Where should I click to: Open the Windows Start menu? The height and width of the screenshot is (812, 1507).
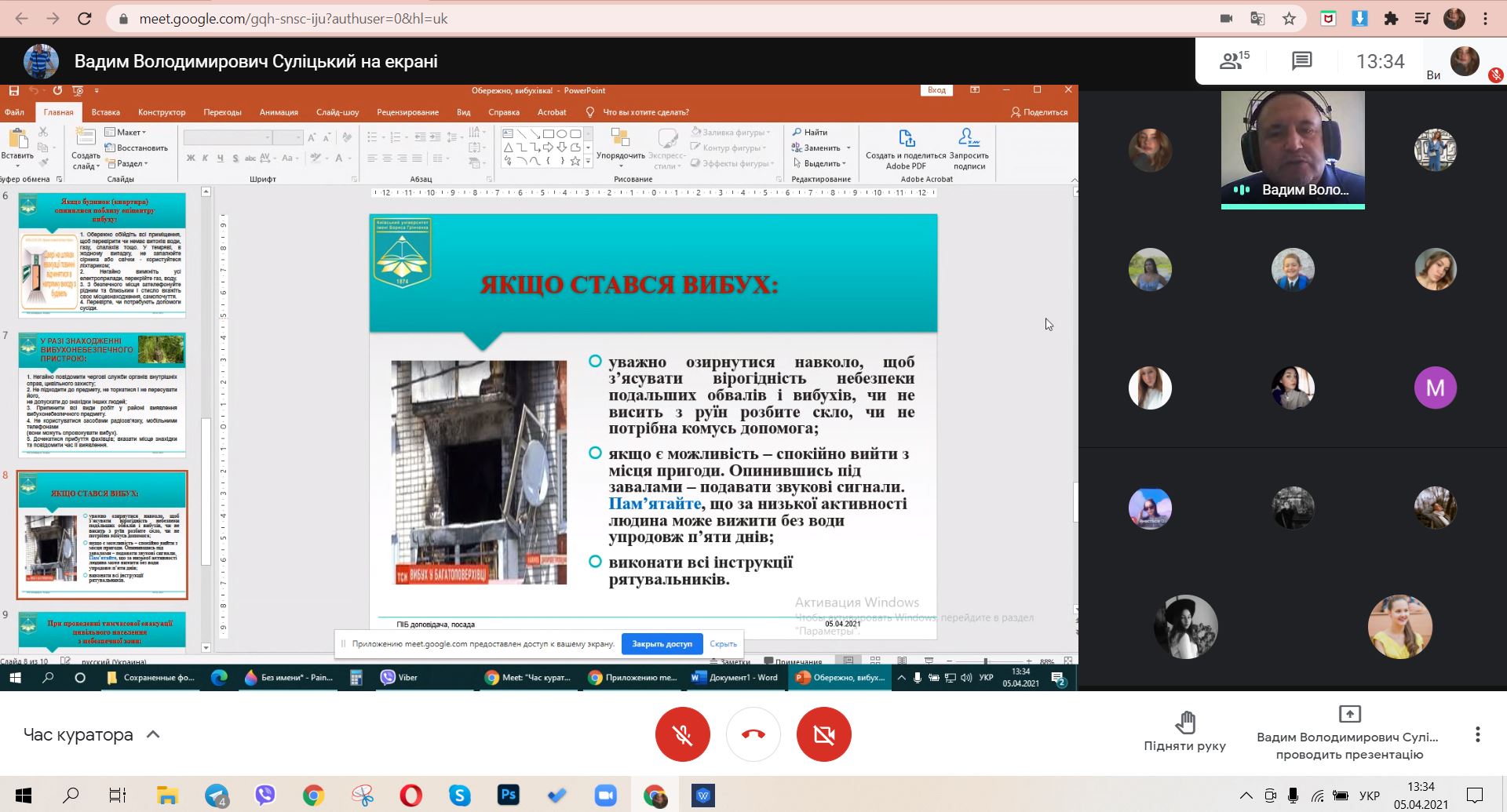click(23, 796)
